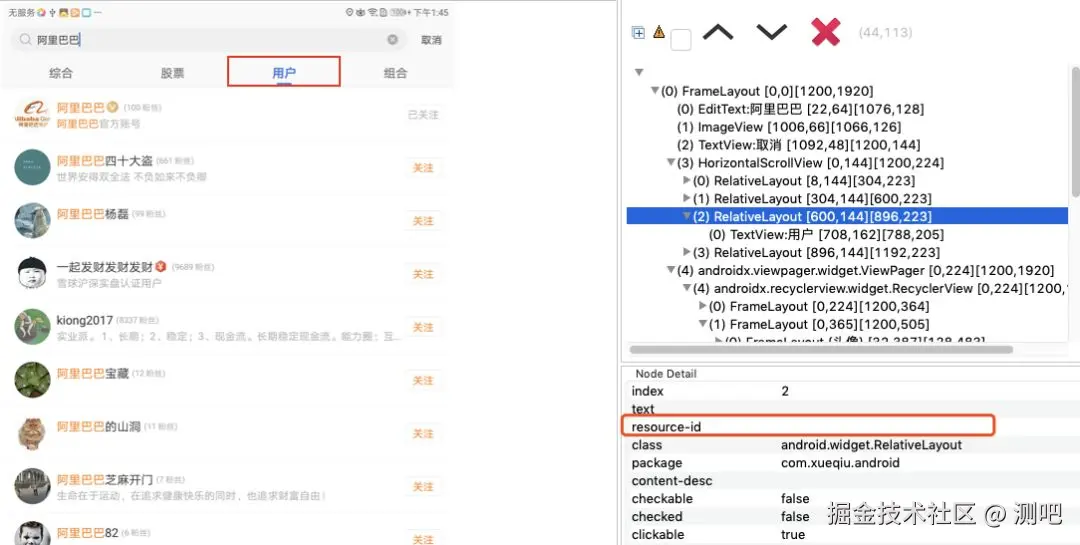
Task: Select EditText:阿里巴巴 tree node
Action: [x=800, y=109]
